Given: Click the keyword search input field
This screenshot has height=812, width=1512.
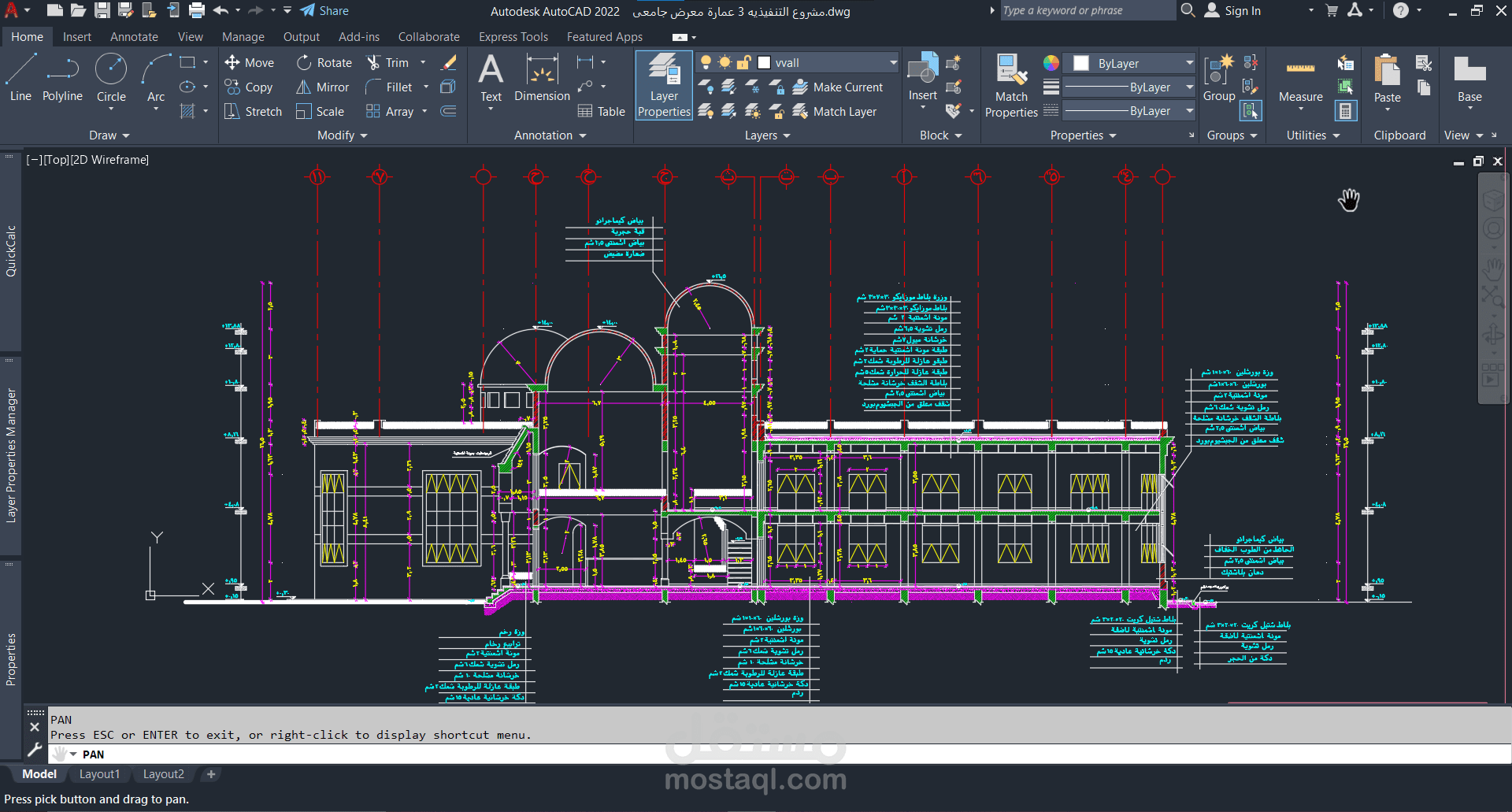Looking at the screenshot, I should tap(1087, 11).
